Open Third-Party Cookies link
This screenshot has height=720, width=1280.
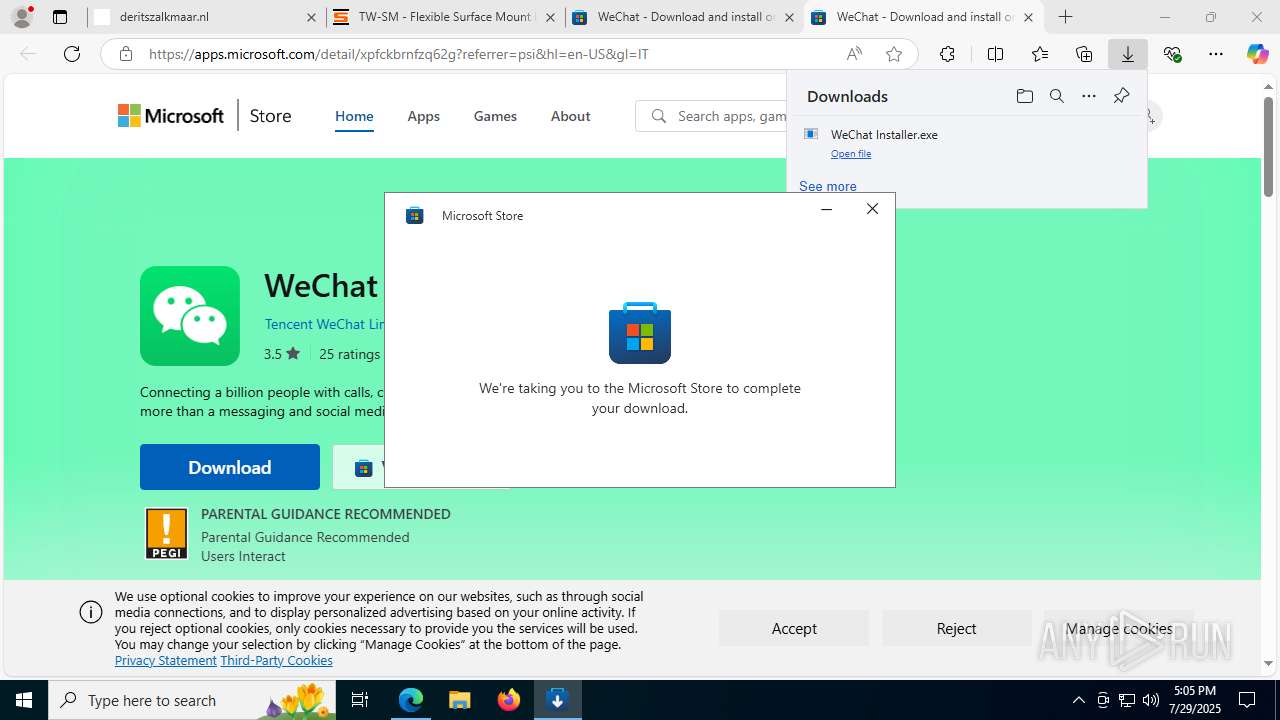pyautogui.click(x=276, y=660)
